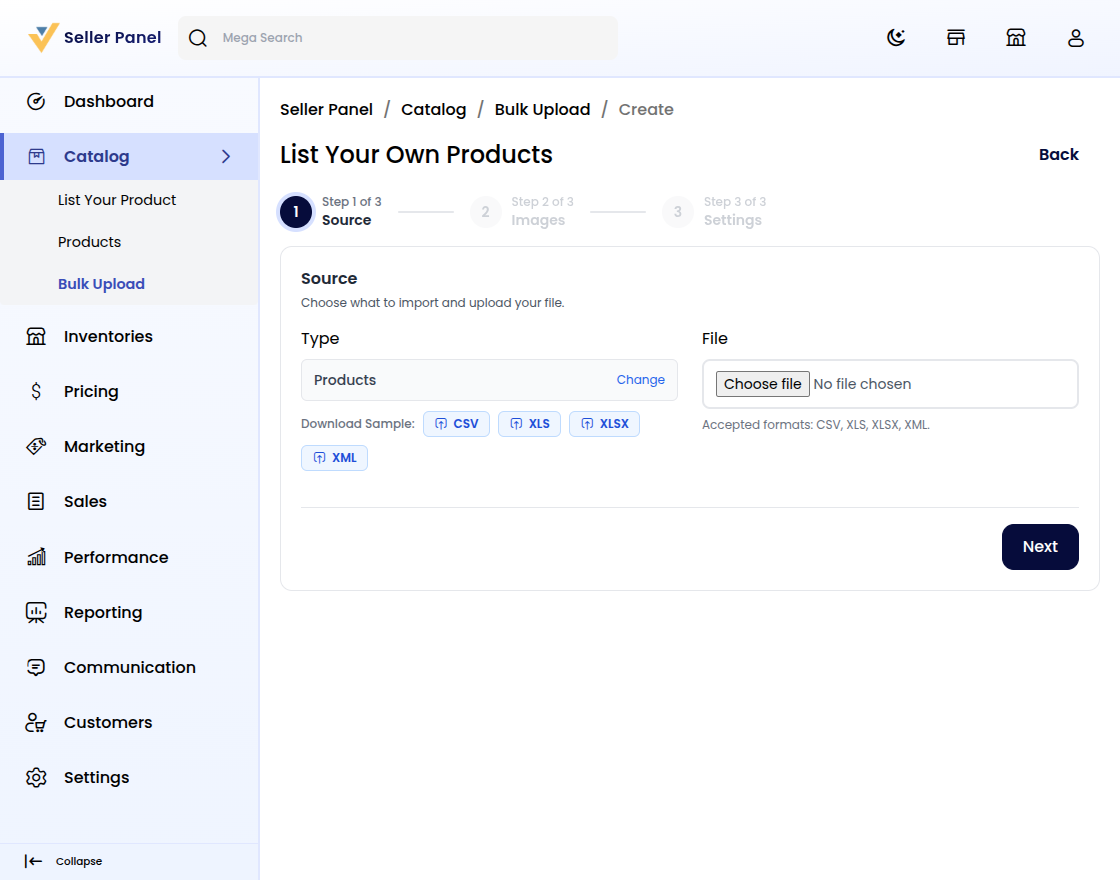This screenshot has width=1120, height=880.
Task: Click the Seller Panel header title
Action: click(x=112, y=38)
